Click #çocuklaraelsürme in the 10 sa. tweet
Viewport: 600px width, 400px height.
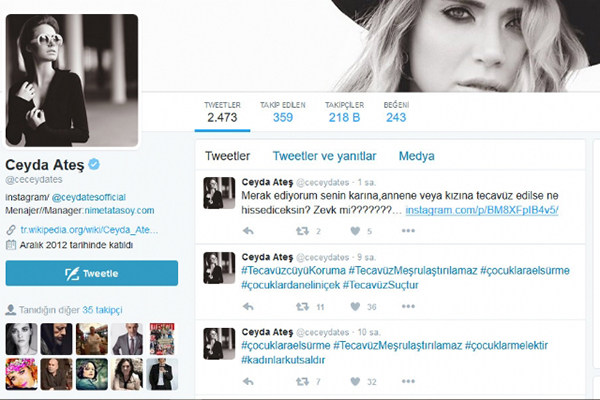click(x=285, y=345)
